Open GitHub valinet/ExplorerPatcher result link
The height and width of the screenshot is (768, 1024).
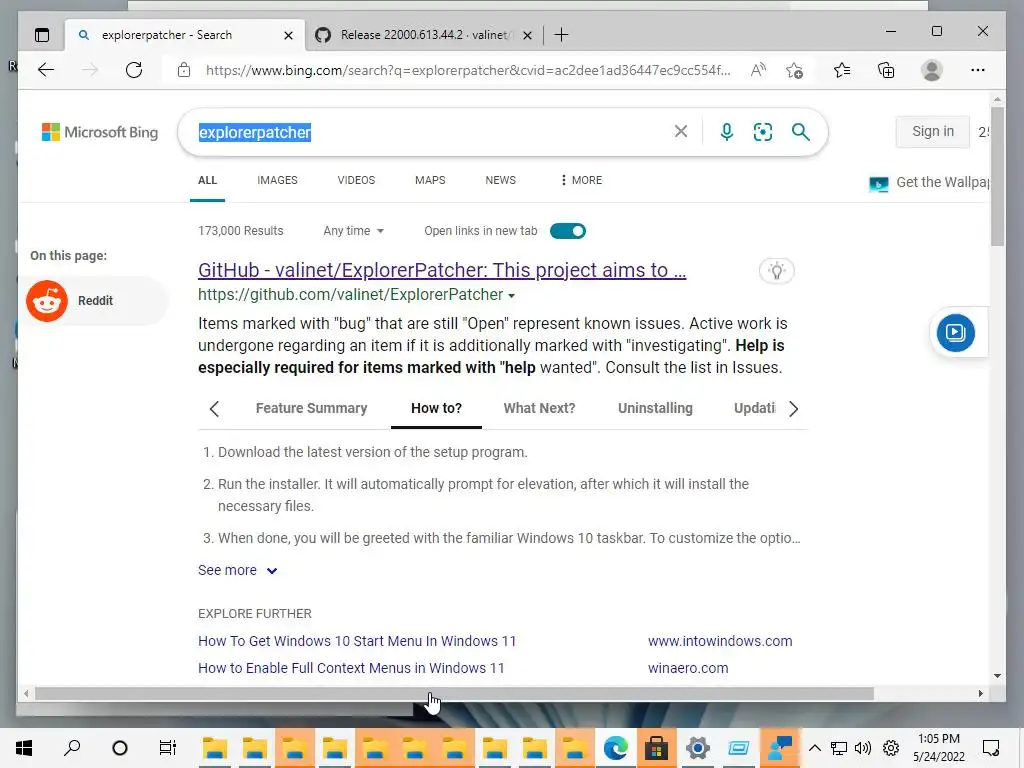[x=442, y=270]
